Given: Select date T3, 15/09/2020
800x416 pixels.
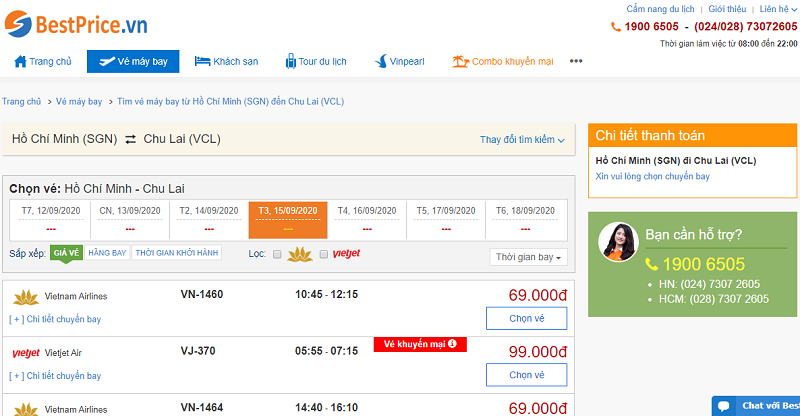Looking at the screenshot, I should click(x=288, y=219).
